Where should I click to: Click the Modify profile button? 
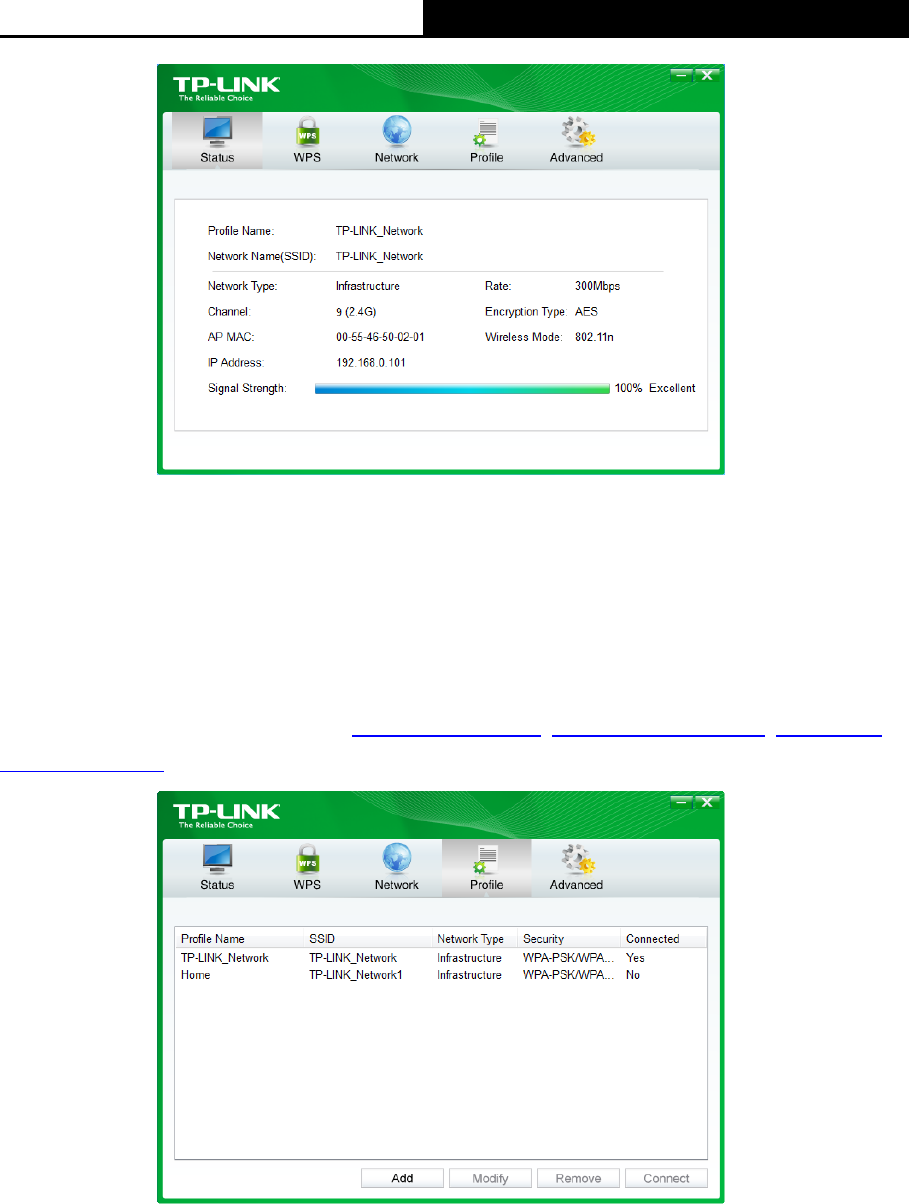tap(491, 1178)
